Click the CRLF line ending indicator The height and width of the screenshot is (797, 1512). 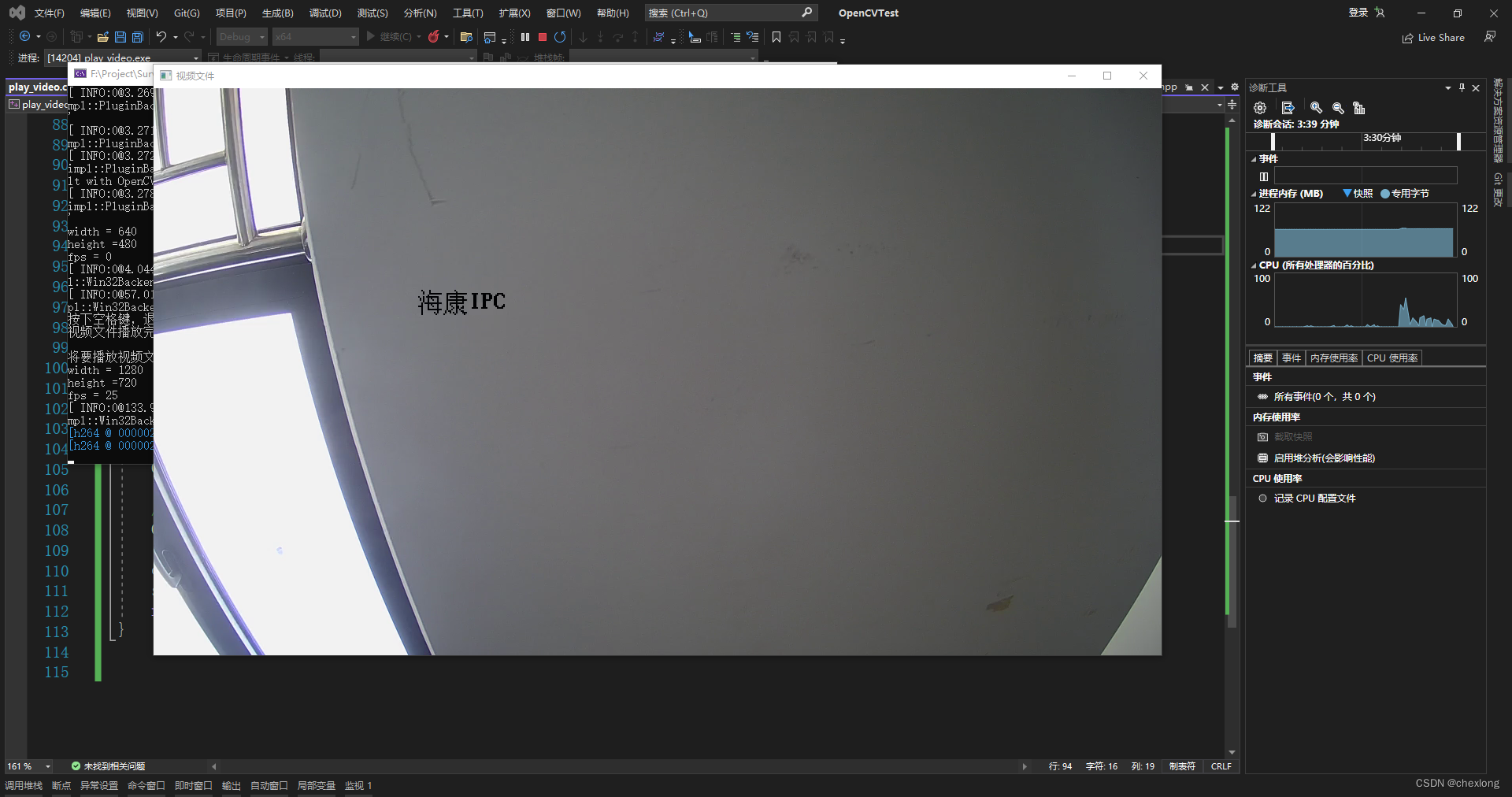(1221, 766)
